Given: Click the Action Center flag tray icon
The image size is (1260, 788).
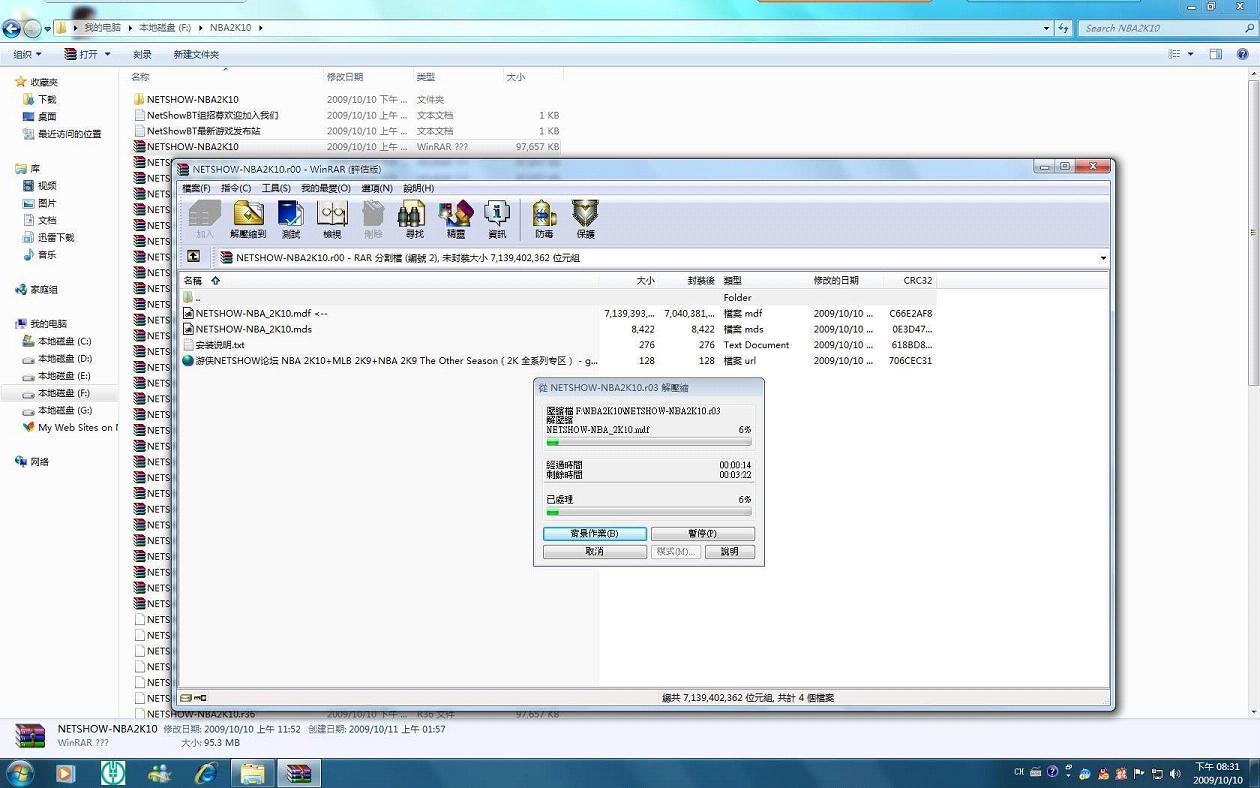Looking at the screenshot, I should (x=1140, y=773).
